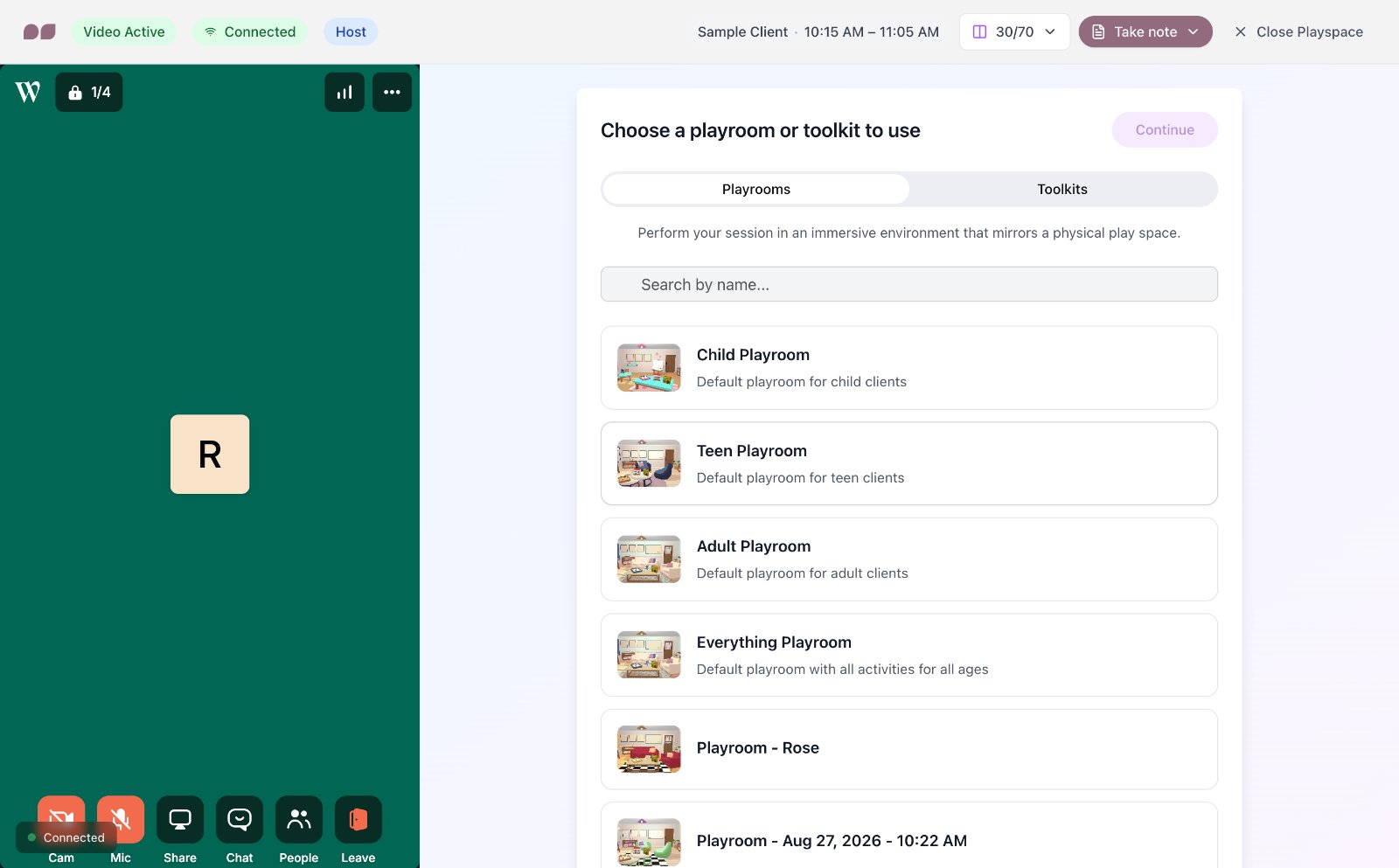Expand the Take note dropdown arrow
The image size is (1399, 868).
pyautogui.click(x=1194, y=31)
